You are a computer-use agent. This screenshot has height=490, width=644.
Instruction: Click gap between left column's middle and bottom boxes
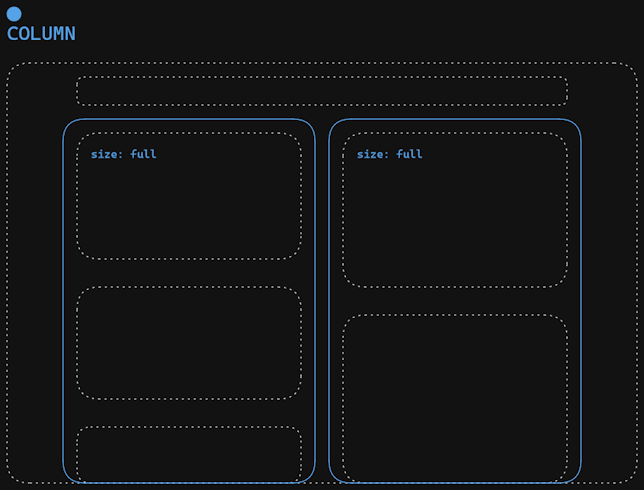tap(188, 413)
